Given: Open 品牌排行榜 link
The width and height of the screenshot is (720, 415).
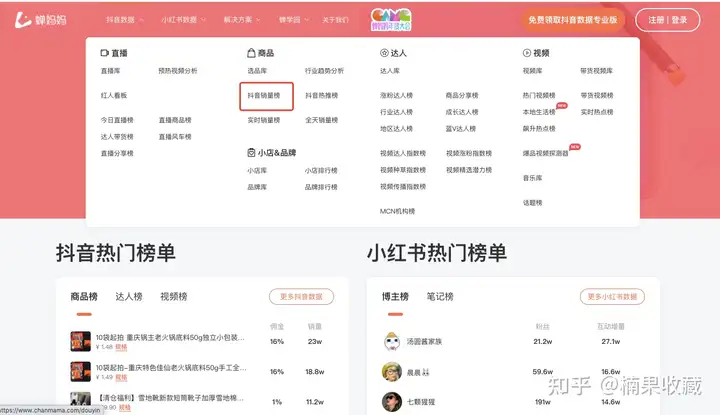Looking at the screenshot, I should (x=321, y=187).
